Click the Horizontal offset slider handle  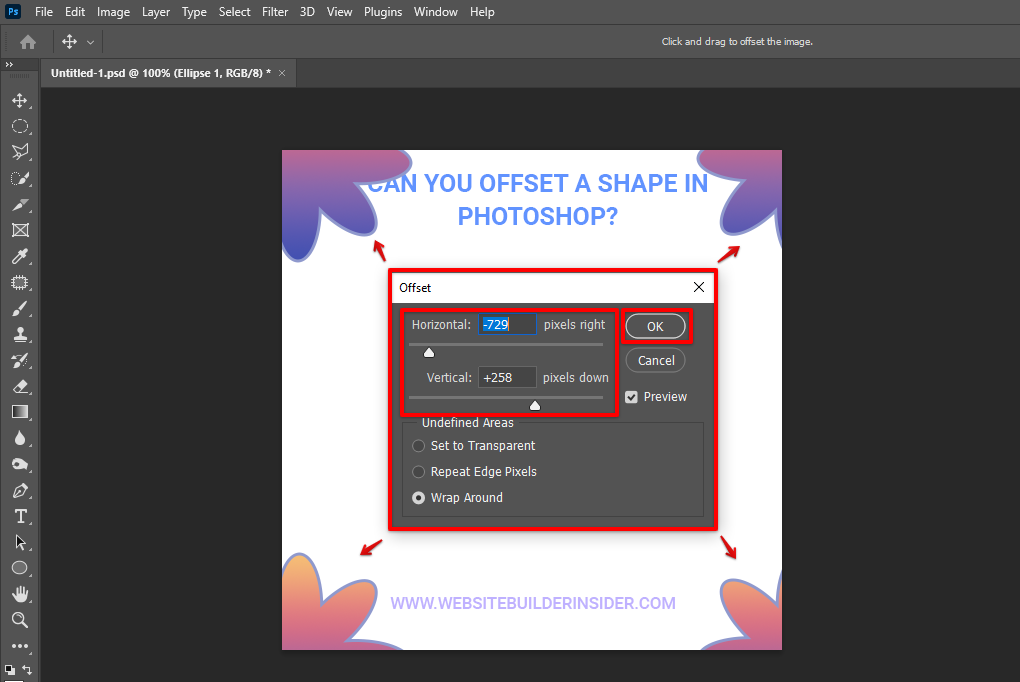429,352
